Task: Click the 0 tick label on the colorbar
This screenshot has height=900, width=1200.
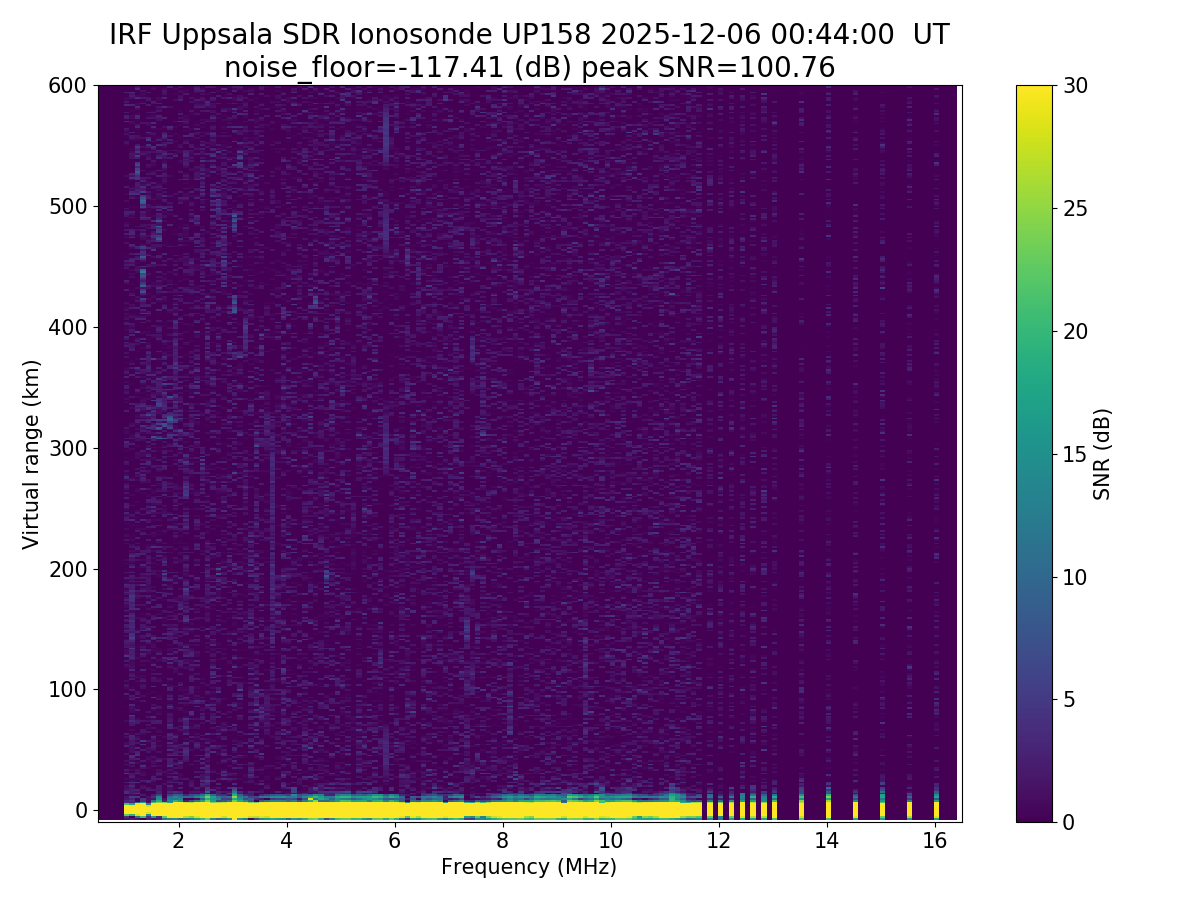Action: click(1068, 822)
